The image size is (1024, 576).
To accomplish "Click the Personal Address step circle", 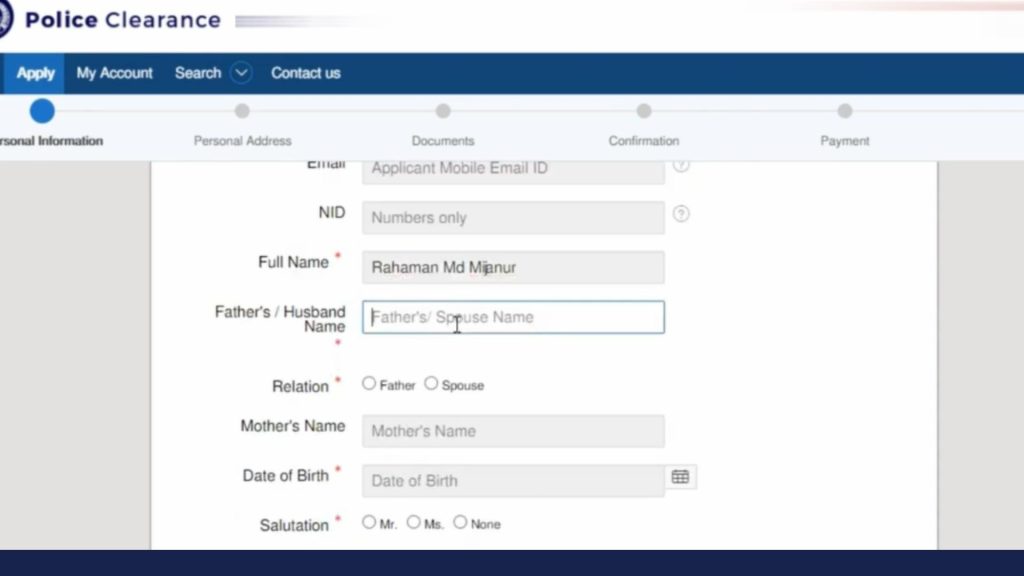I will click(x=242, y=111).
